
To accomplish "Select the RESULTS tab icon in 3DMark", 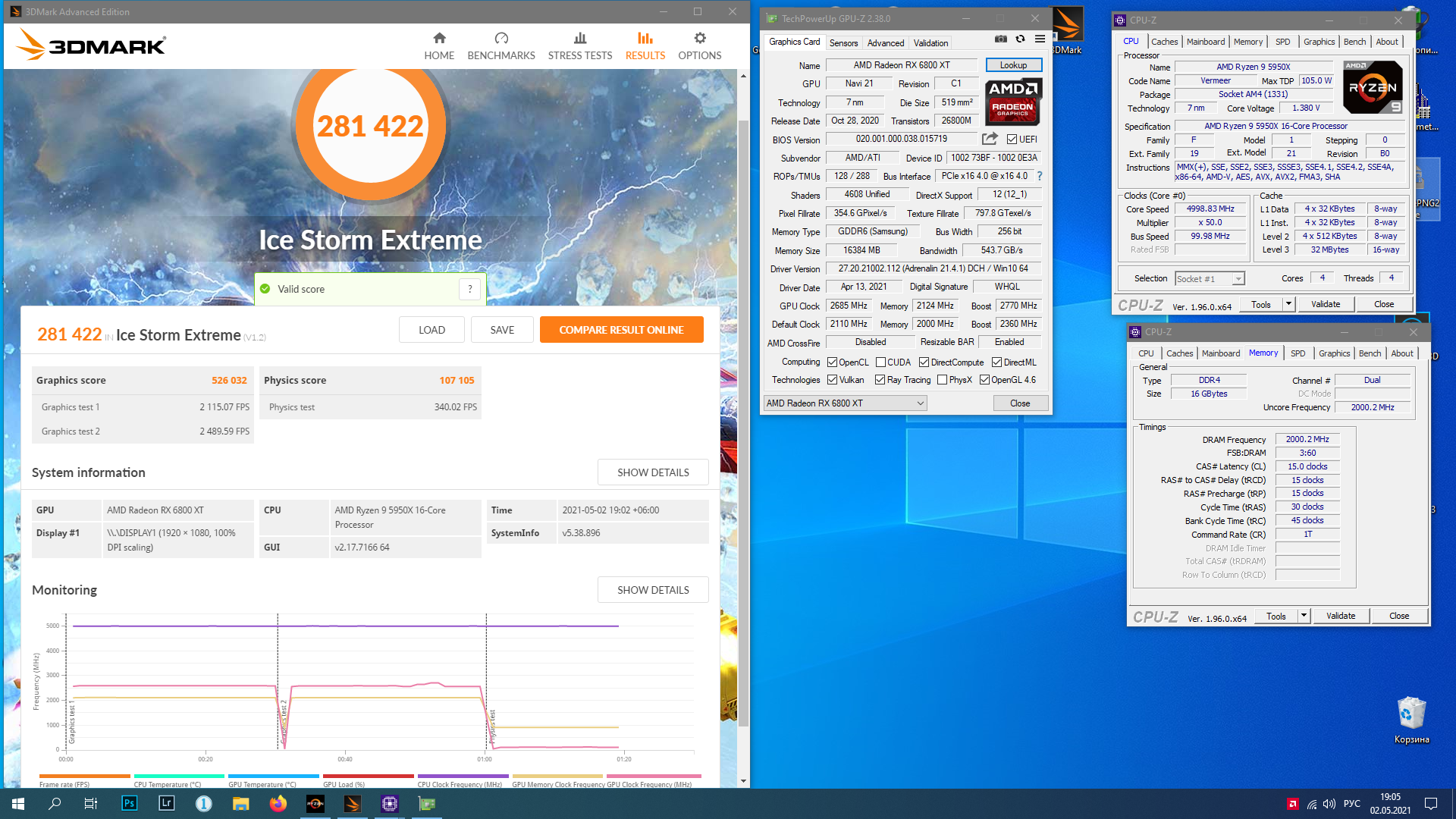I will [x=645, y=38].
